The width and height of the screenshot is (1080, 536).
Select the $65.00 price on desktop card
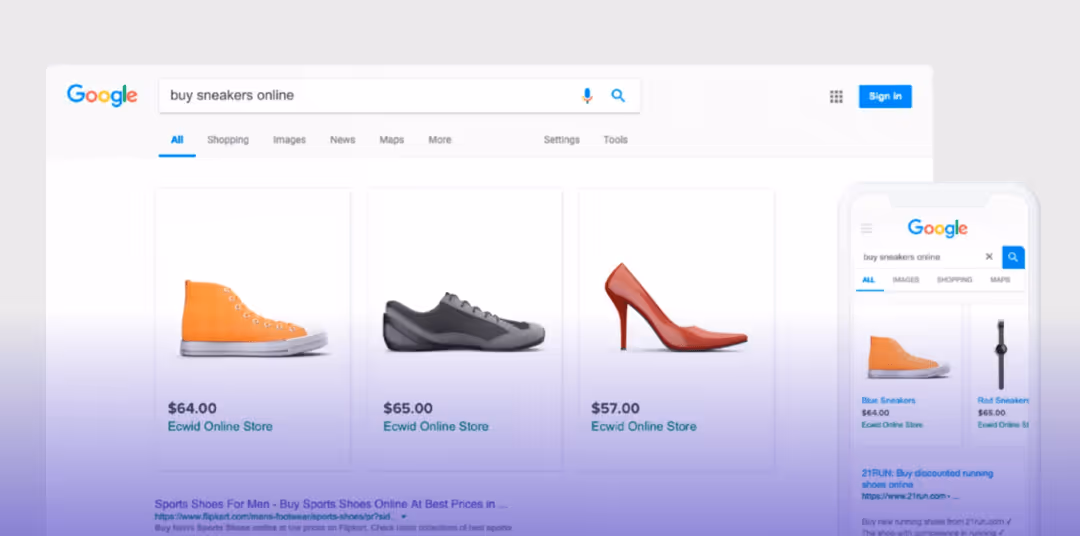pyautogui.click(x=408, y=409)
